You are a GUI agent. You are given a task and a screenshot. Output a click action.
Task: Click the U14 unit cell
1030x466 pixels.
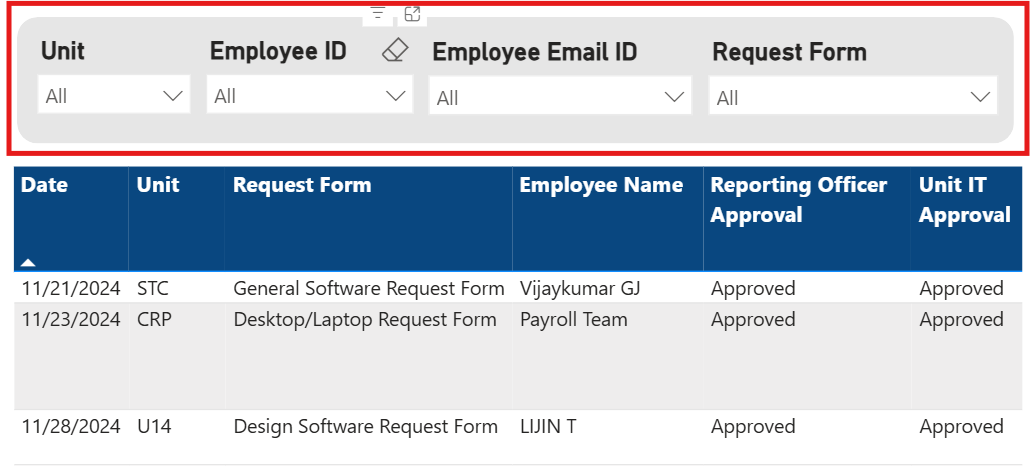154,427
